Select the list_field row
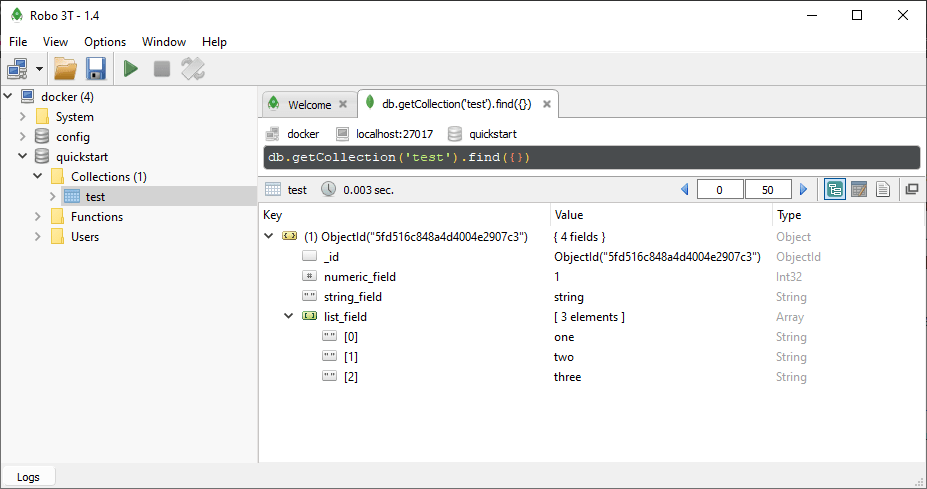The width and height of the screenshot is (927, 489). coord(591,317)
